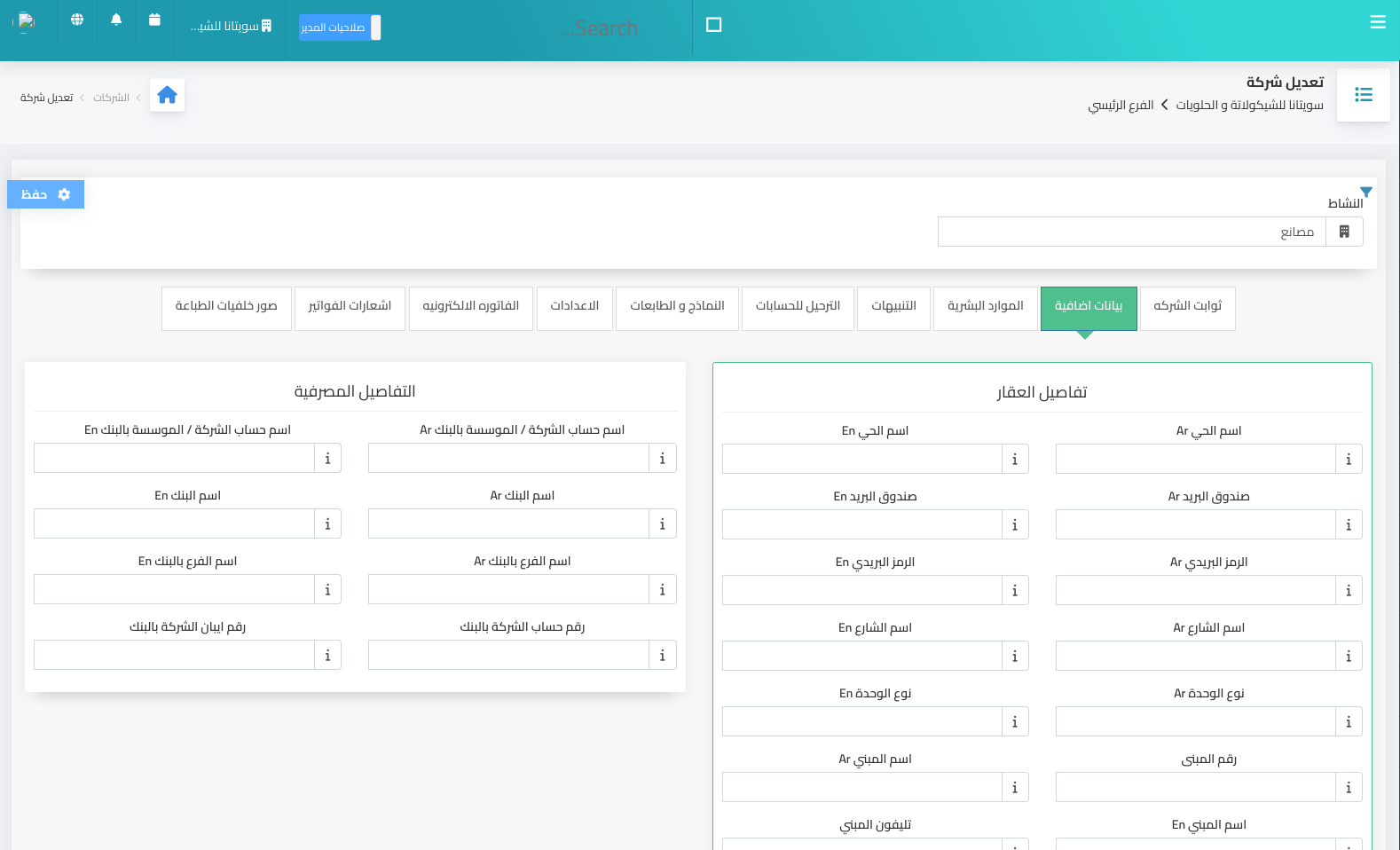The image size is (1400, 850).
Task: Click the الرمز البريدي En input field
Action: (862, 590)
